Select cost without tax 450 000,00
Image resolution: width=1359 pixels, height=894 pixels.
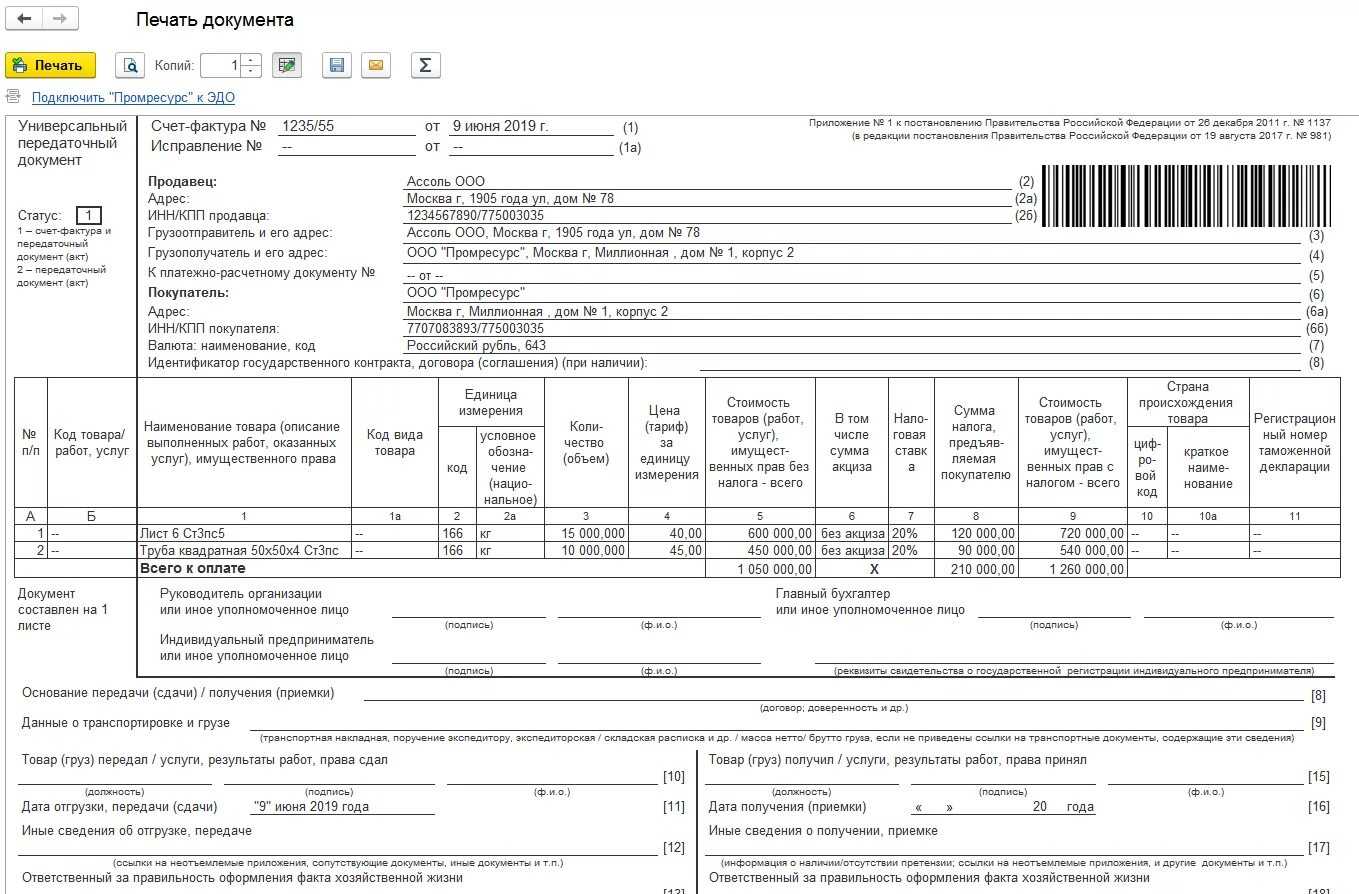click(761, 550)
